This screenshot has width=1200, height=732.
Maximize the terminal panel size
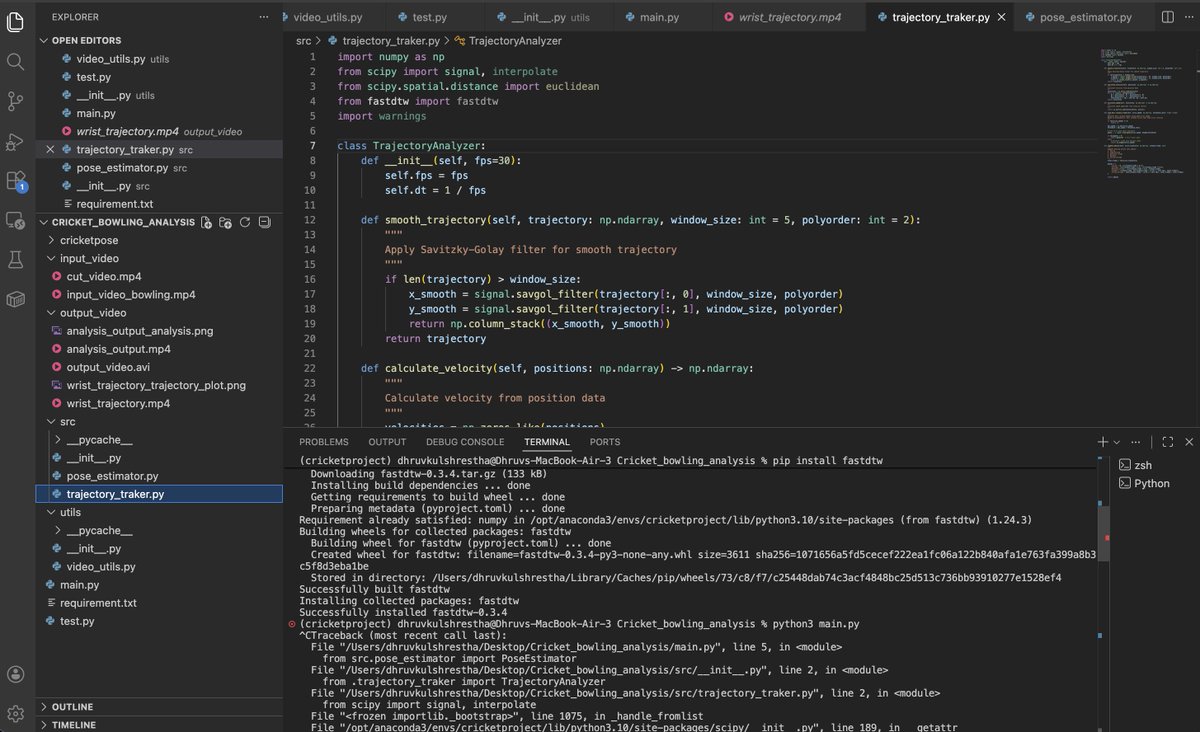[1167, 441]
